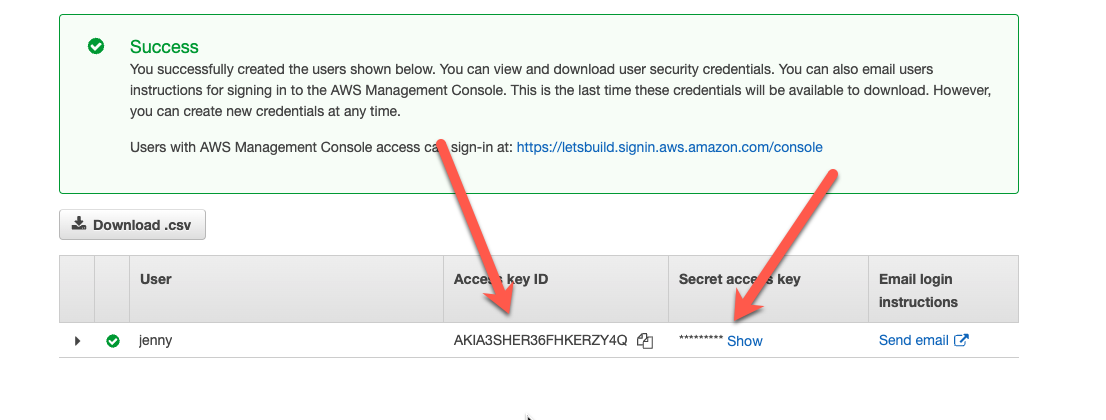Click the empty header cell above the row expander
This screenshot has width=1106, height=420.
tap(77, 289)
